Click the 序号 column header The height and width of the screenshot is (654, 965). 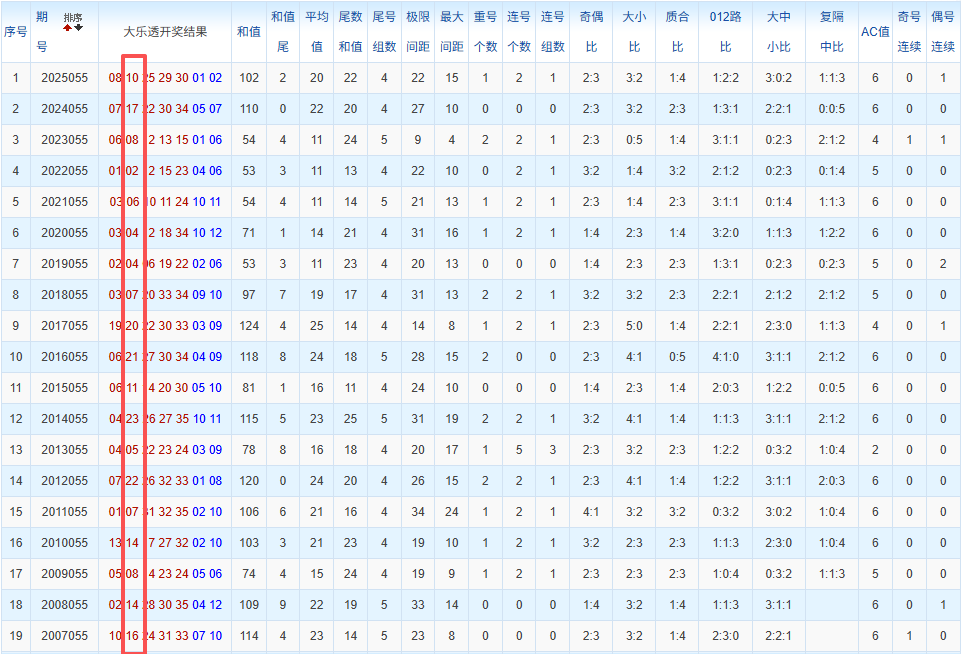pyautogui.click(x=15, y=31)
